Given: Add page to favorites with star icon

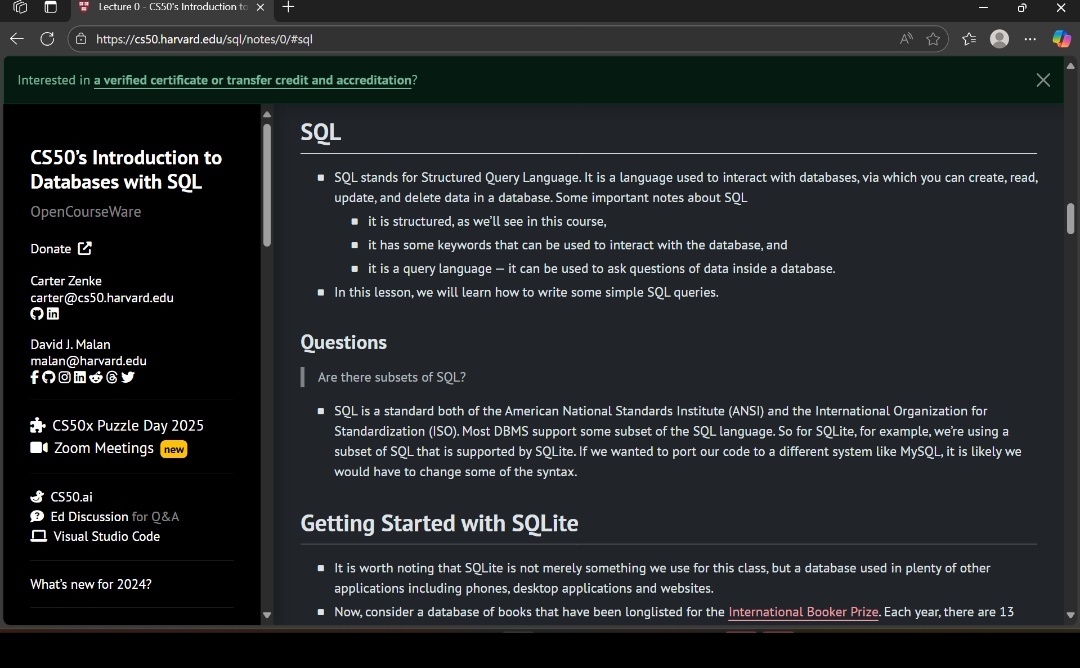Looking at the screenshot, I should [x=933, y=39].
